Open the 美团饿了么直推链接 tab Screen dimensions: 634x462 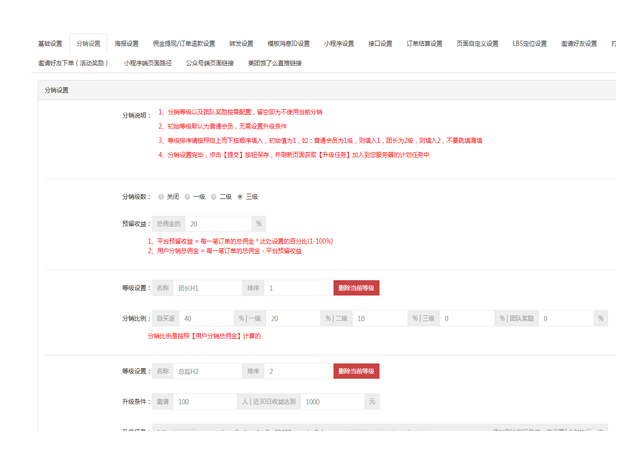point(275,63)
